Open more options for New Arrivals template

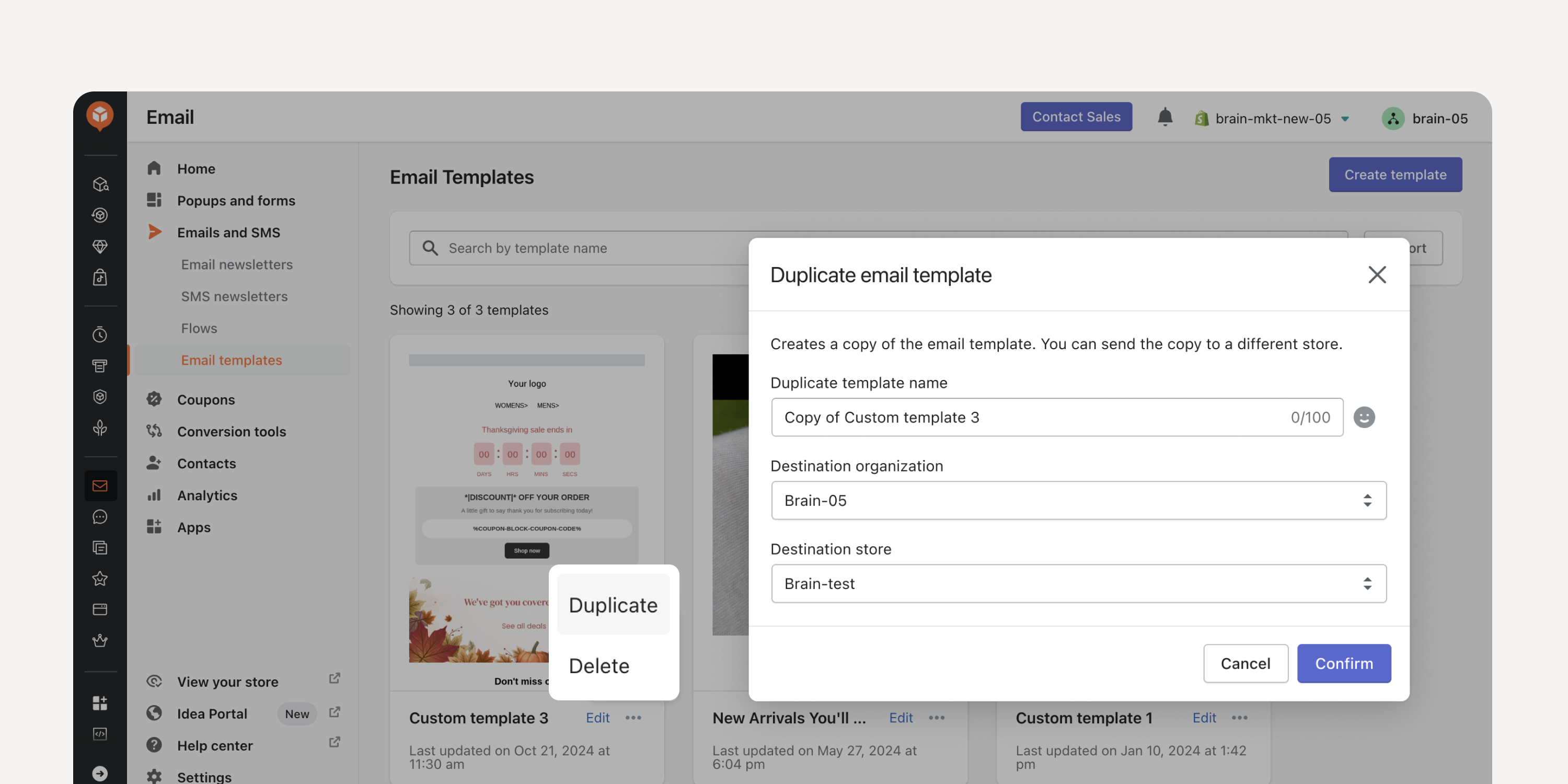pyautogui.click(x=936, y=718)
